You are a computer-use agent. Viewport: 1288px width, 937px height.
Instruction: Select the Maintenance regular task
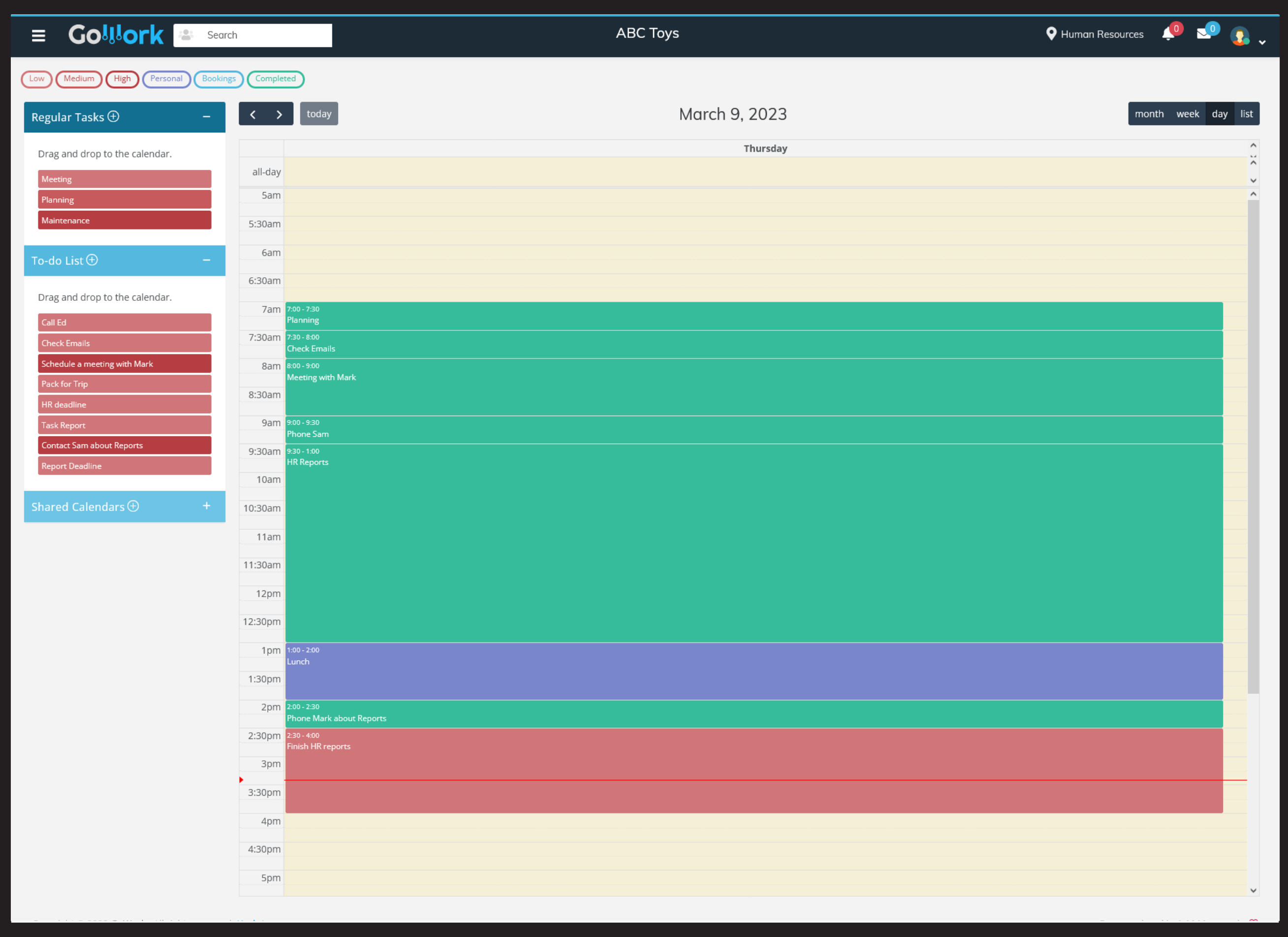coord(125,220)
